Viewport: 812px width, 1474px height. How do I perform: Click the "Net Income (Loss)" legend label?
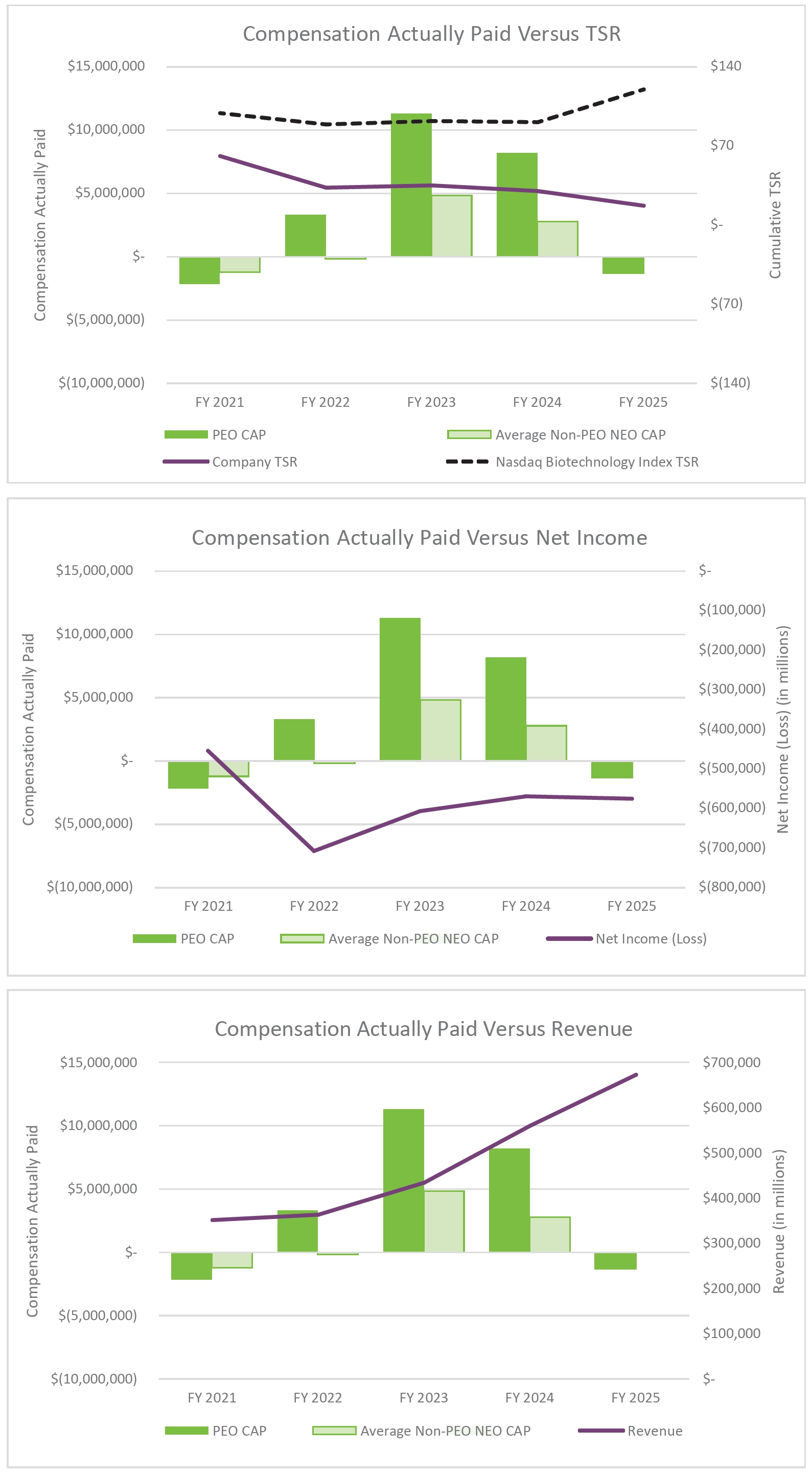651,939
